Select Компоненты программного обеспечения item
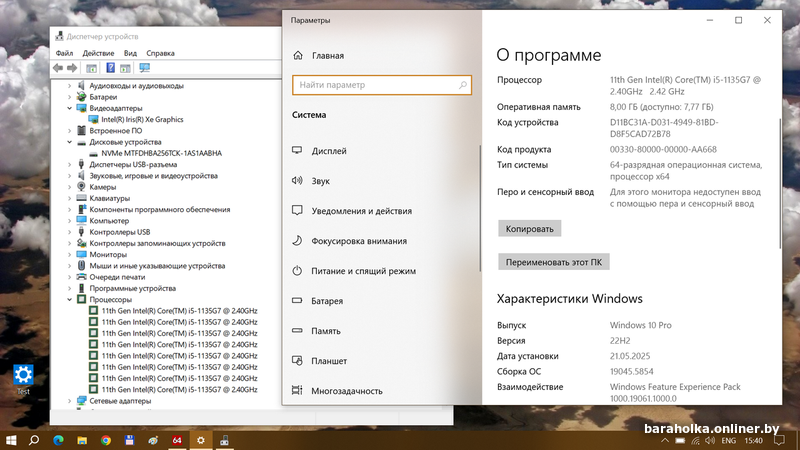 [x=160, y=209]
